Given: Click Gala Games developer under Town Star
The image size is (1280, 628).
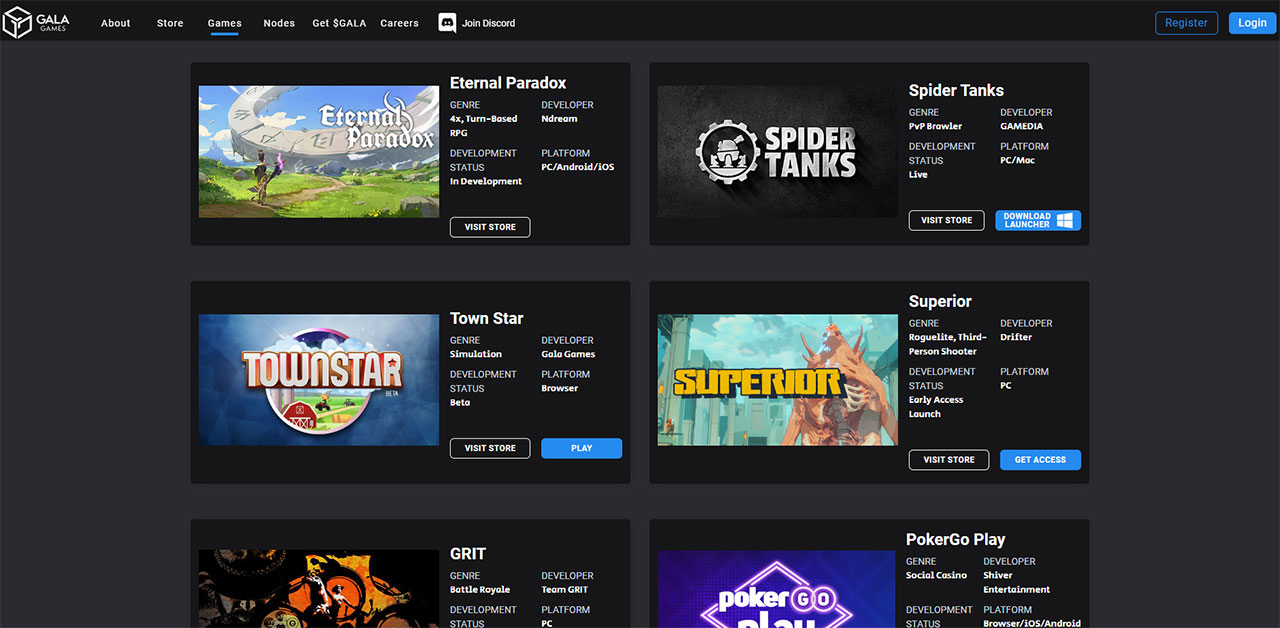Looking at the screenshot, I should 568,354.
